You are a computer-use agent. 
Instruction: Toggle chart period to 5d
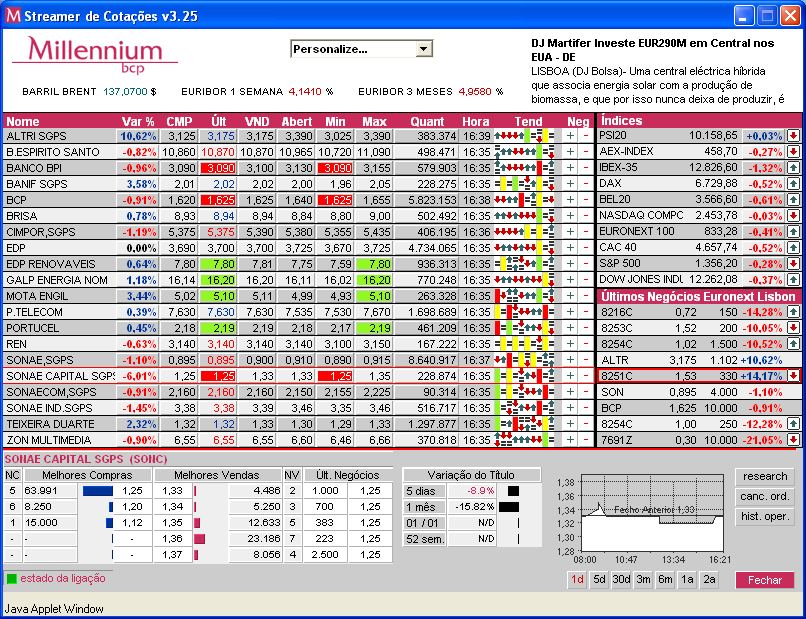(x=599, y=579)
